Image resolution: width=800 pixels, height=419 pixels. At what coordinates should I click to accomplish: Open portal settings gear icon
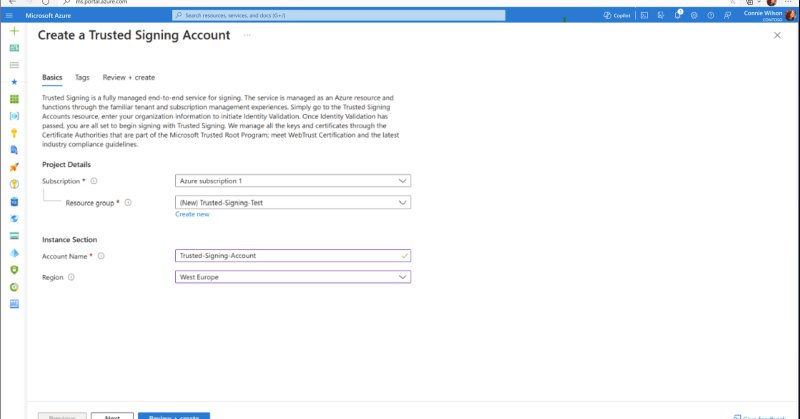point(694,15)
